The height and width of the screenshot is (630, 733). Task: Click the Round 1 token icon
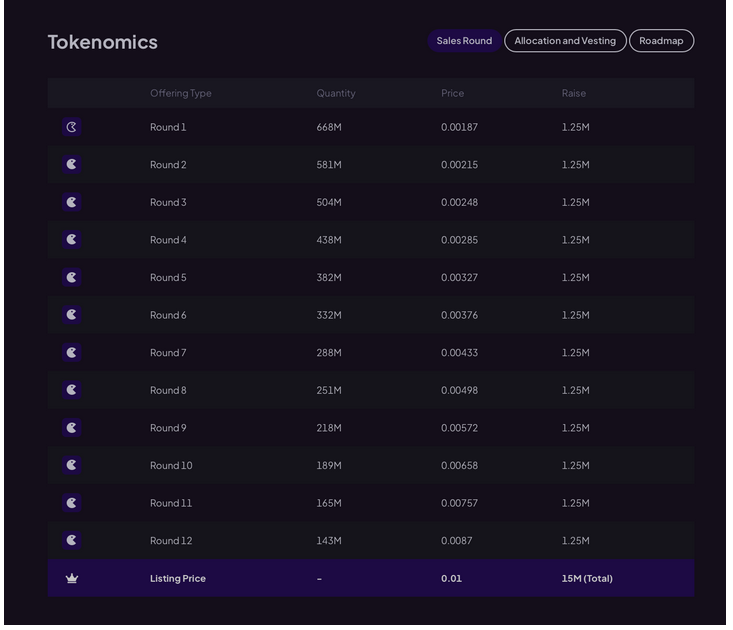click(71, 127)
